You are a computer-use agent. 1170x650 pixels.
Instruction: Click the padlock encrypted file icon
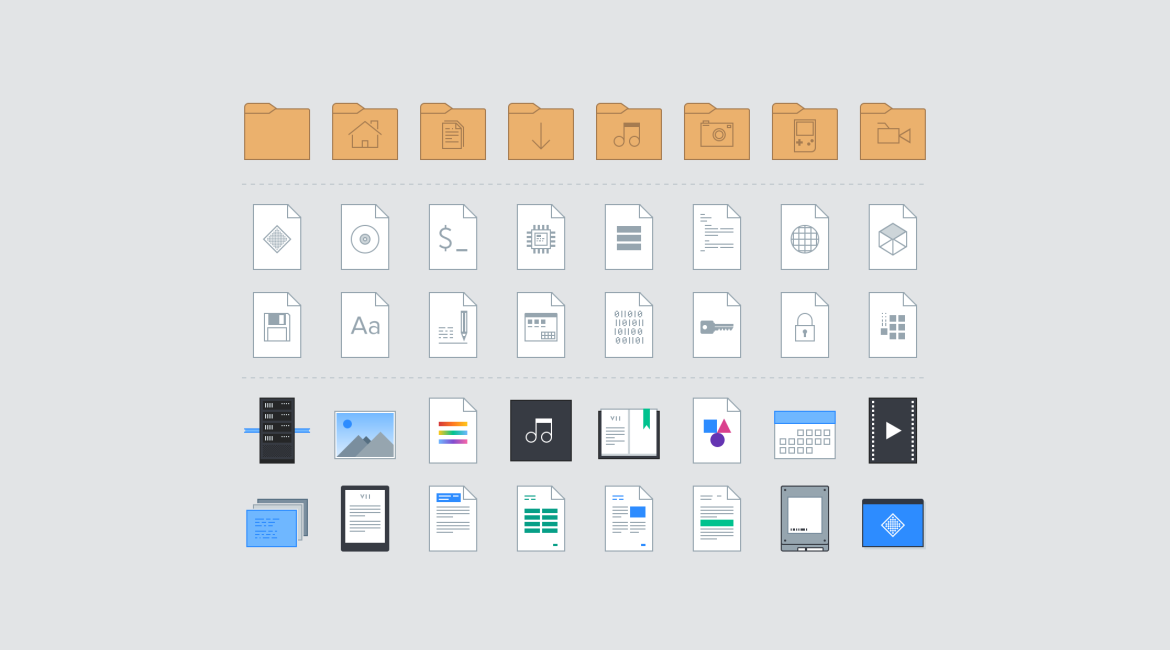804,326
